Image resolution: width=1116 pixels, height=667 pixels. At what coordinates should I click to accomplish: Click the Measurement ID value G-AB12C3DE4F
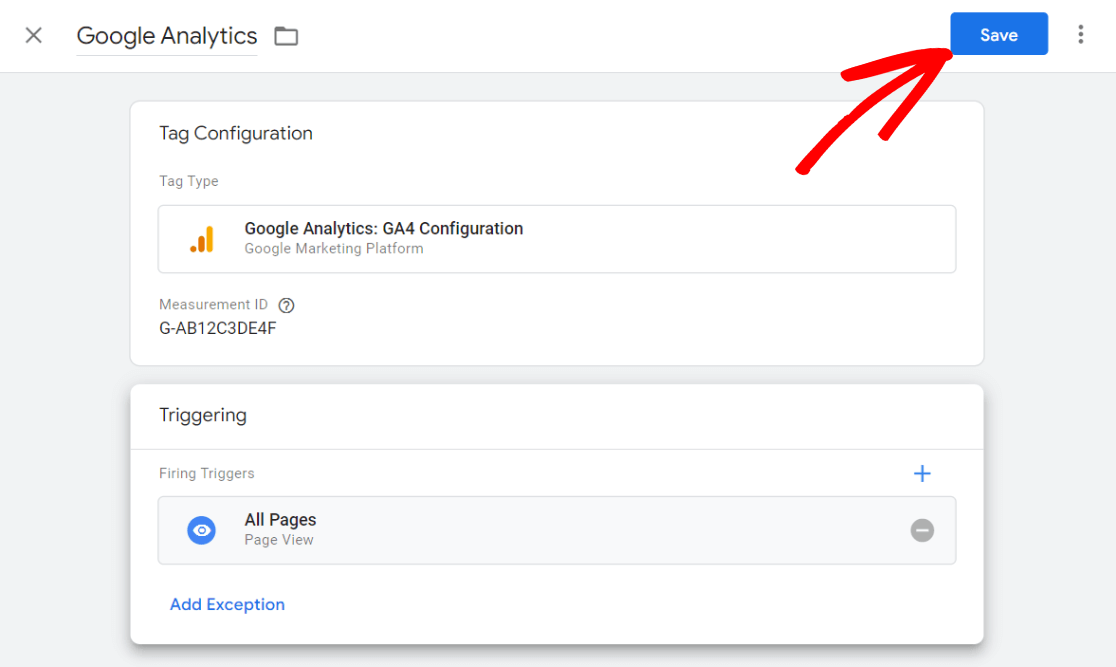pyautogui.click(x=216, y=327)
